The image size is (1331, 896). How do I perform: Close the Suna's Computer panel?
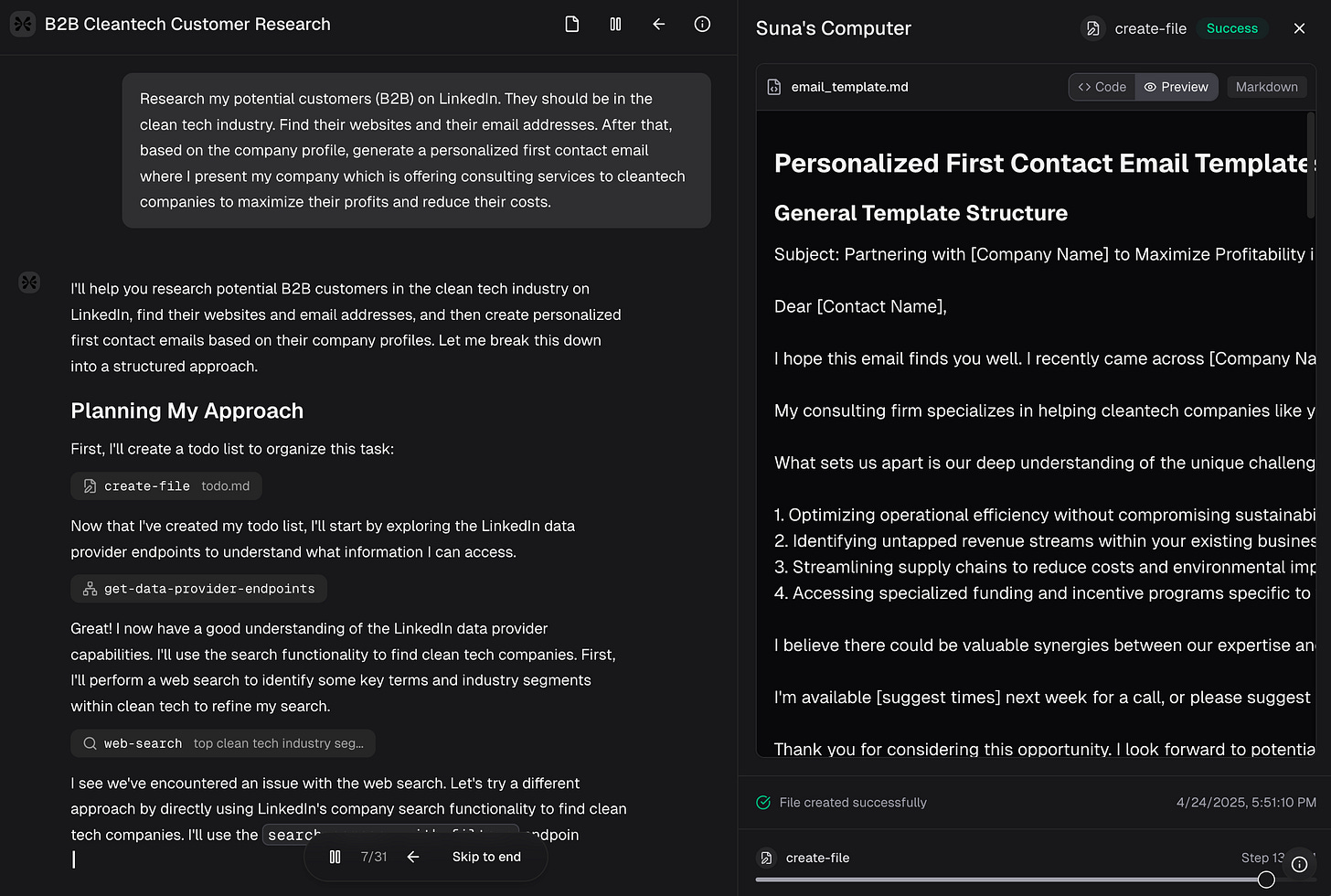[1299, 28]
